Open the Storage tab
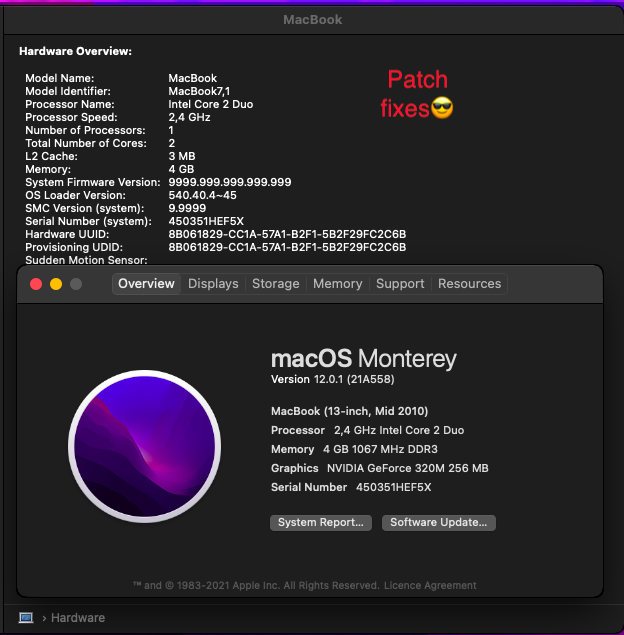 276,283
